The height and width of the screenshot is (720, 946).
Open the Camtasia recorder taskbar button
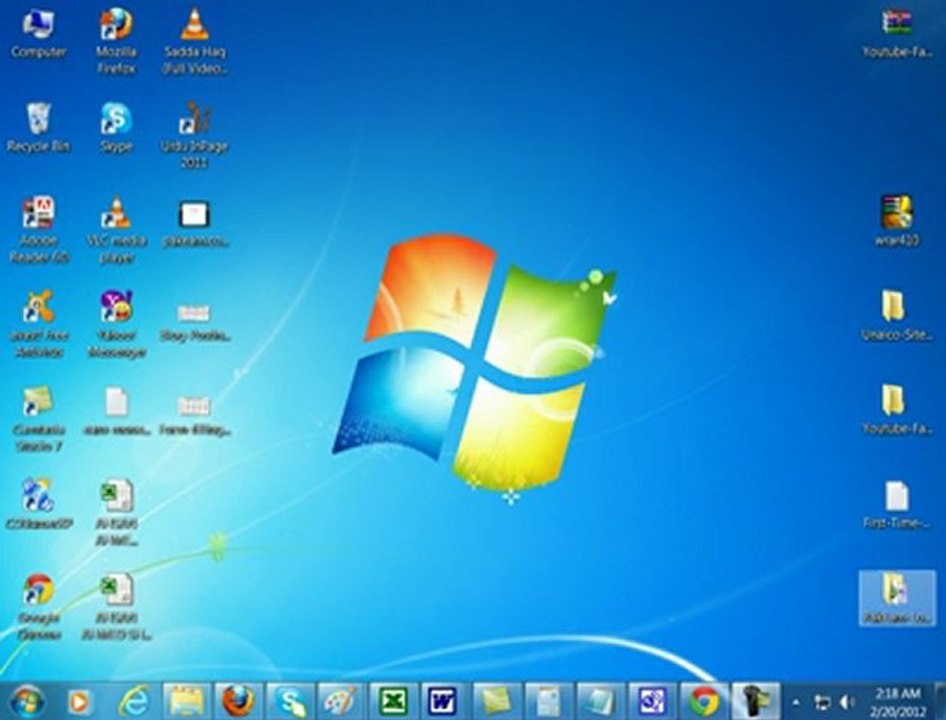pyautogui.click(x=756, y=702)
